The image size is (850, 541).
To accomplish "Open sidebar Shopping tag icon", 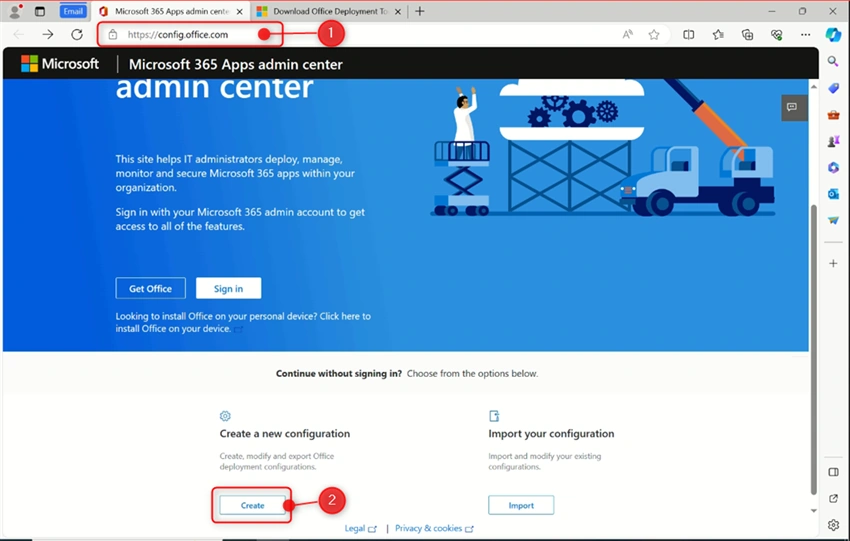I will (x=833, y=88).
